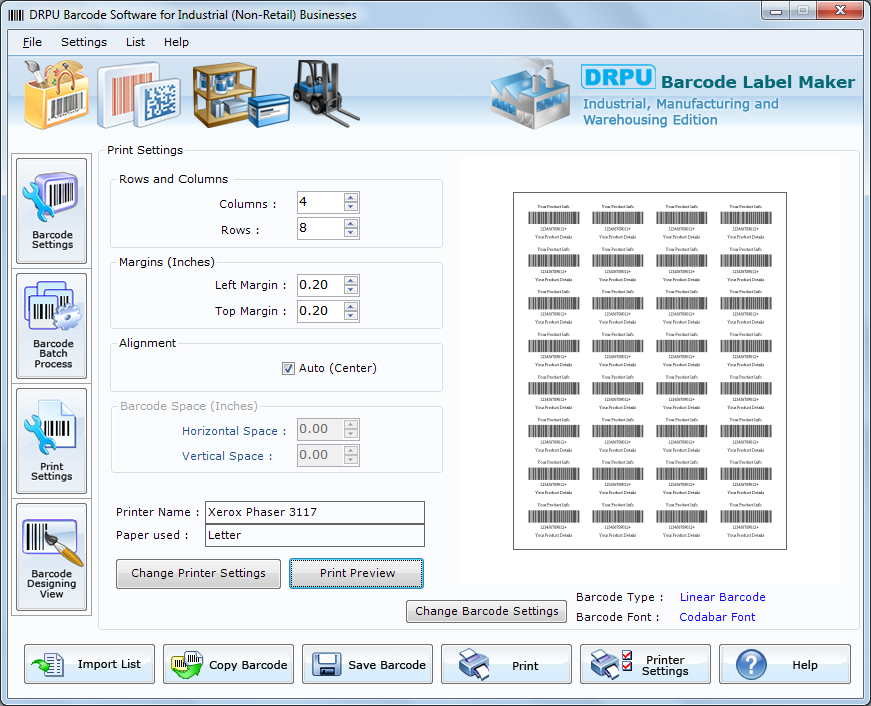Select the Print Settings sidebar icon
This screenshot has width=871, height=706.
tap(51, 440)
